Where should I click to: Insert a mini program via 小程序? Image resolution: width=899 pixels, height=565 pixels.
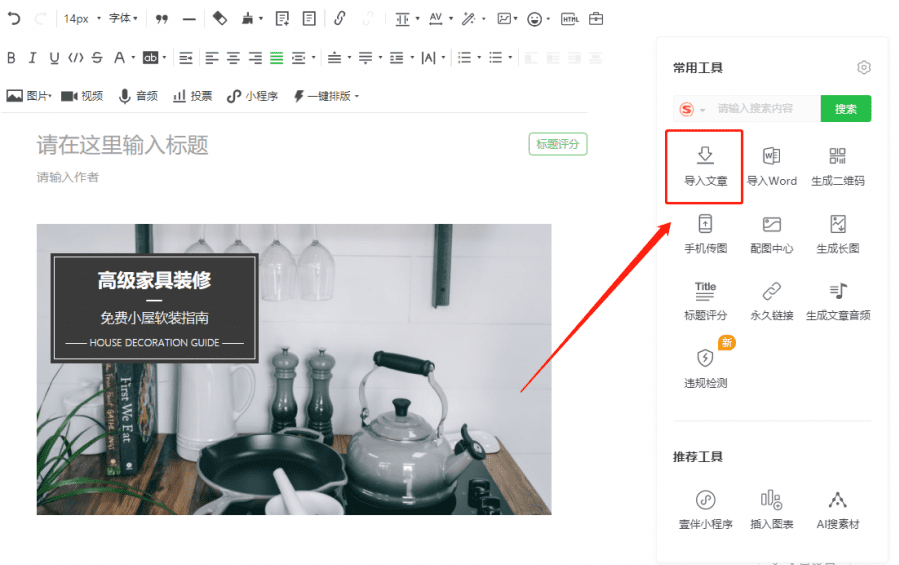(x=252, y=96)
